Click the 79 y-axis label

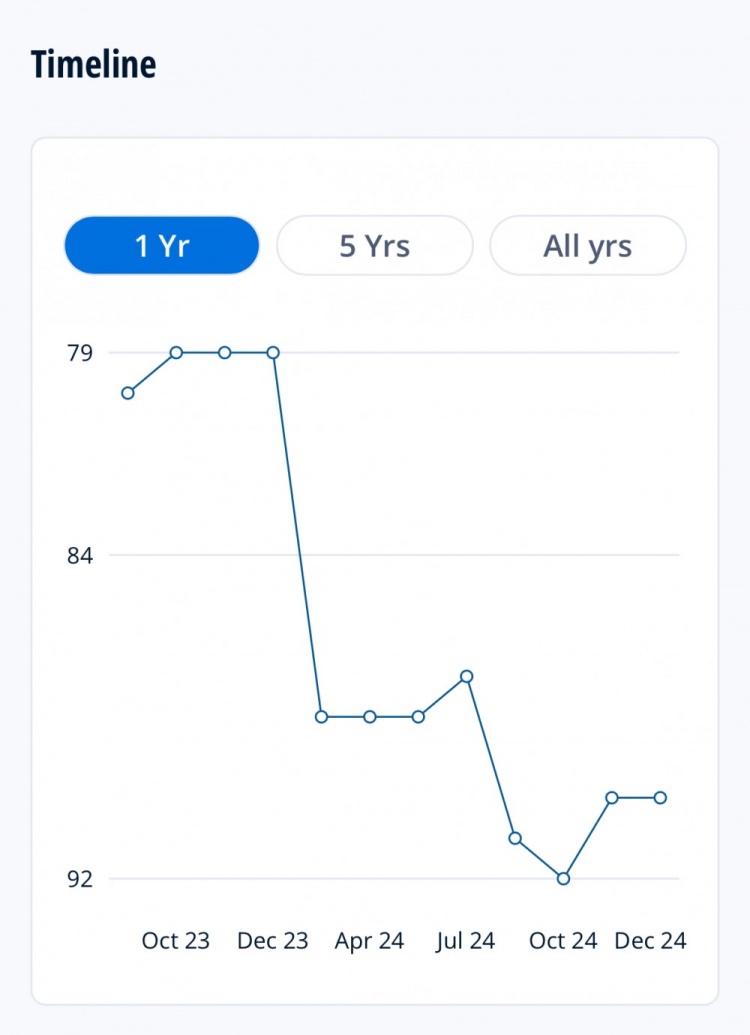(x=80, y=352)
